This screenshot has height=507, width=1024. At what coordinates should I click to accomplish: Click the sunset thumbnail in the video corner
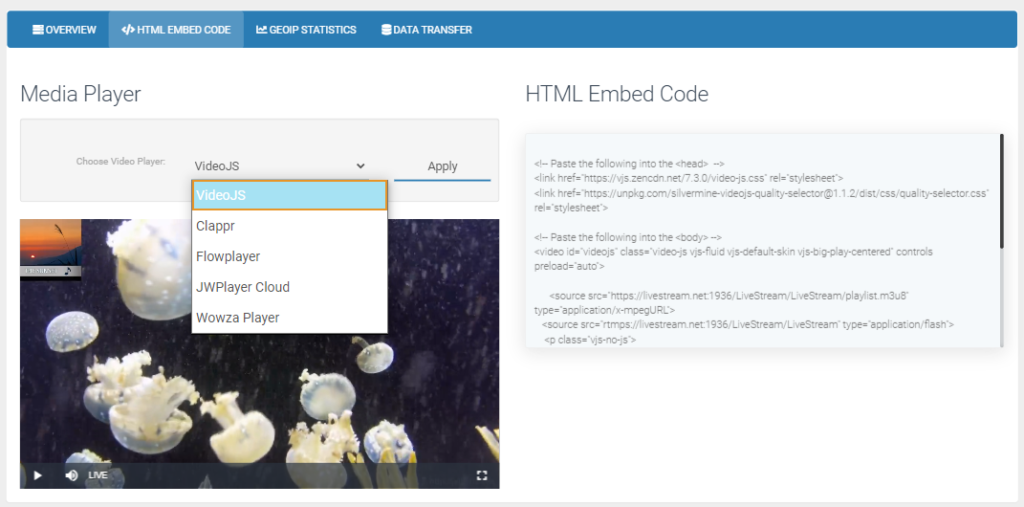click(x=50, y=245)
